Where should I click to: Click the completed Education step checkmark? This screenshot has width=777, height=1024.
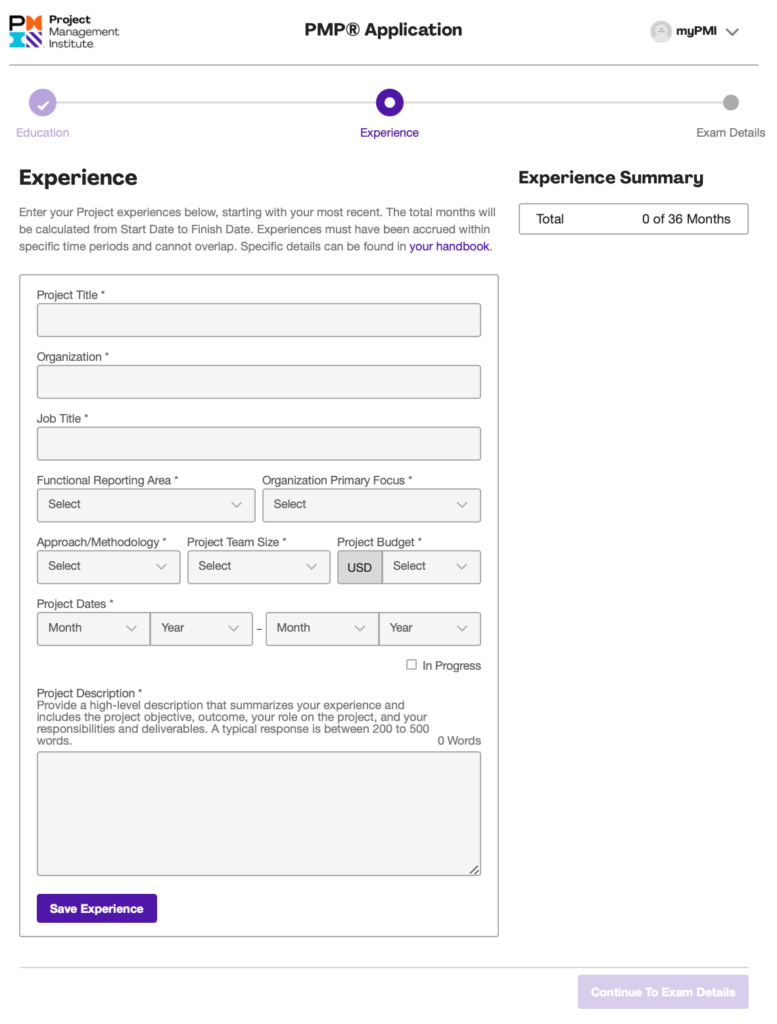42,103
